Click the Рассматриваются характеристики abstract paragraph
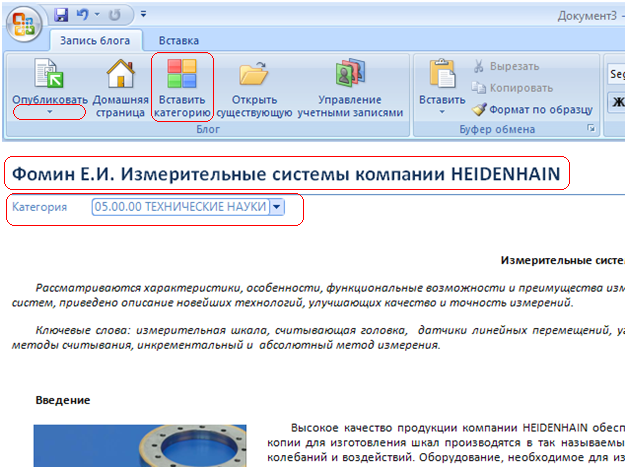This screenshot has height=469, width=627. pos(318,295)
